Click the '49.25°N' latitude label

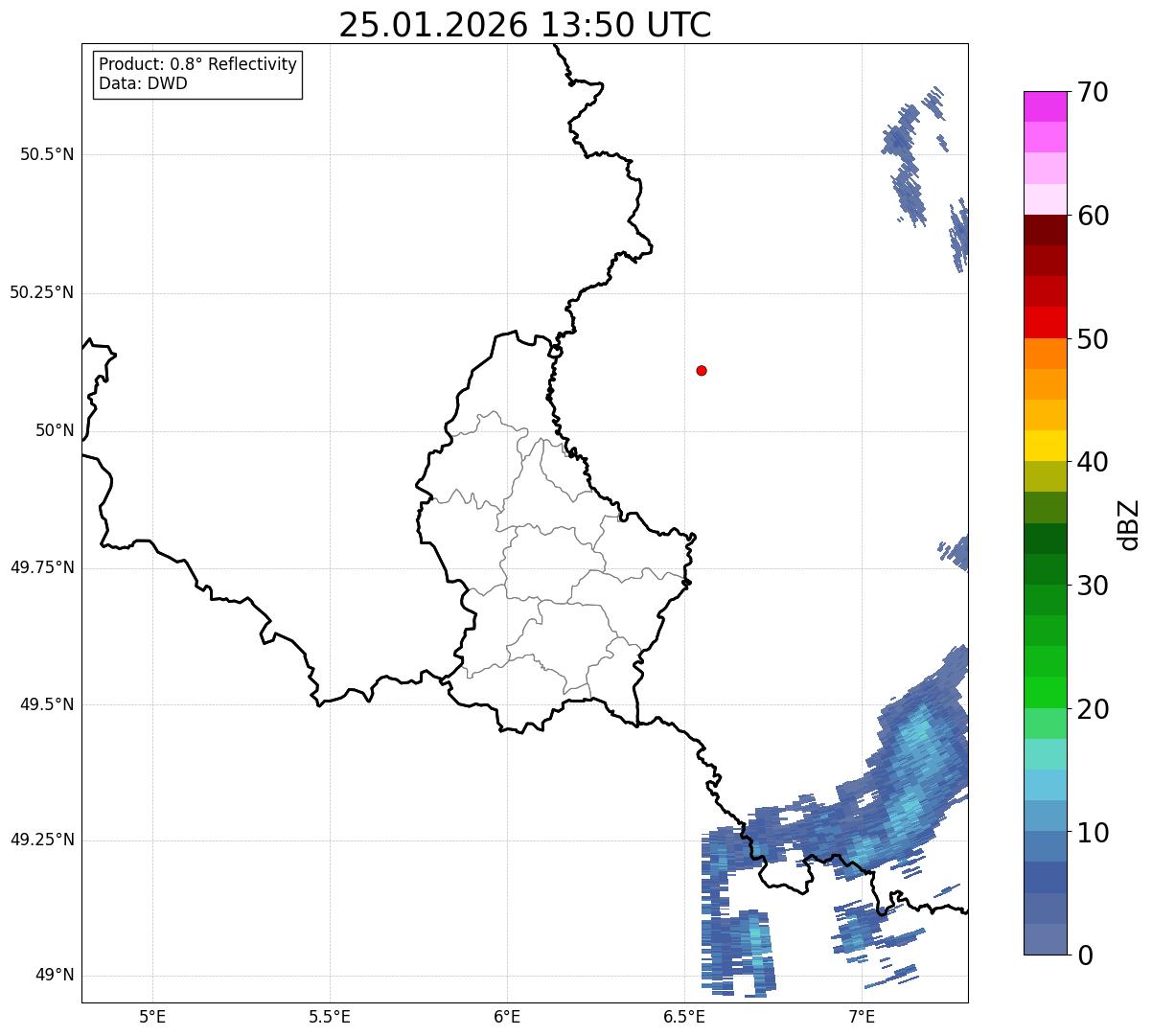pyautogui.click(x=42, y=840)
